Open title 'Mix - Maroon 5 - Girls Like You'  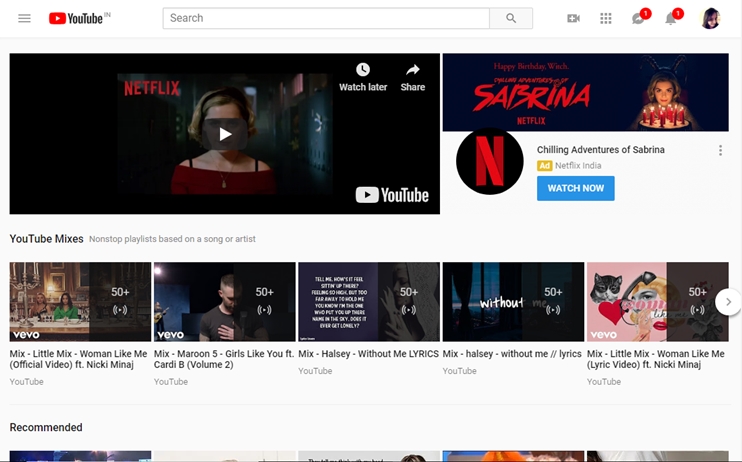224,359
